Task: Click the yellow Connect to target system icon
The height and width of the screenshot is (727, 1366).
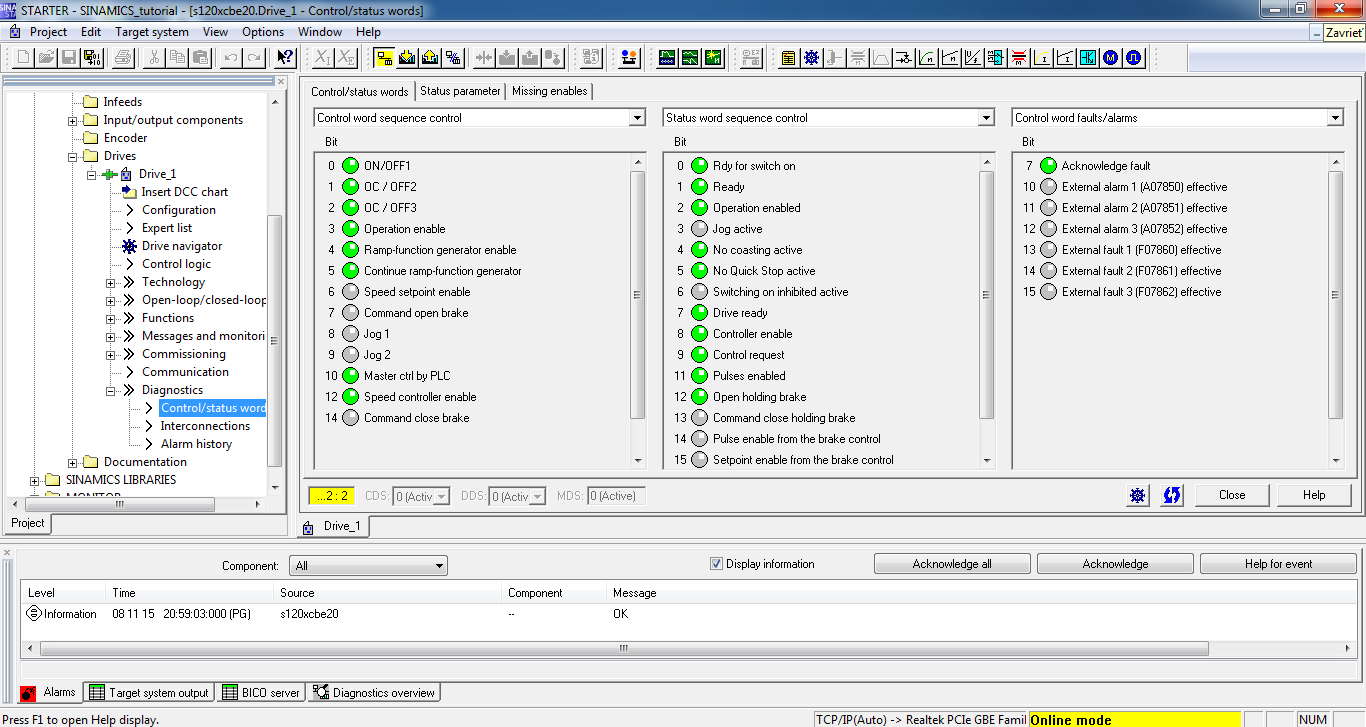Action: click(385, 58)
